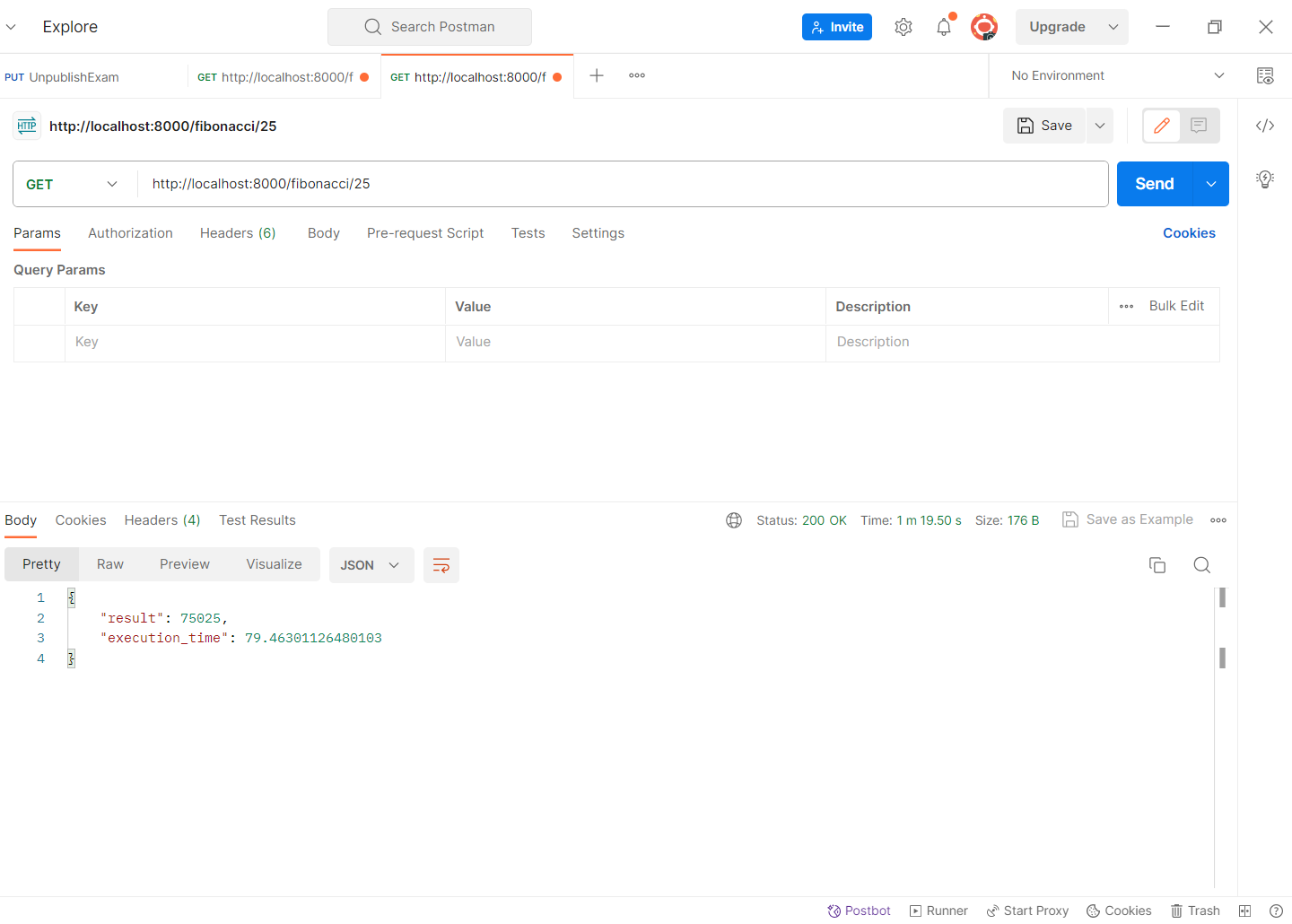This screenshot has height=924, width=1292.
Task: Open query params column options menu
Action: pos(1127,306)
